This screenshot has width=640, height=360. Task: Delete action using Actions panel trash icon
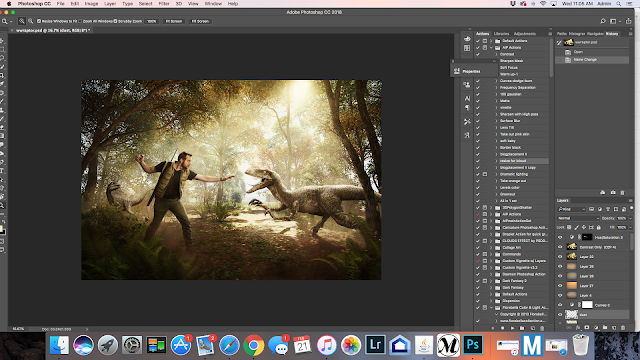click(x=542, y=328)
